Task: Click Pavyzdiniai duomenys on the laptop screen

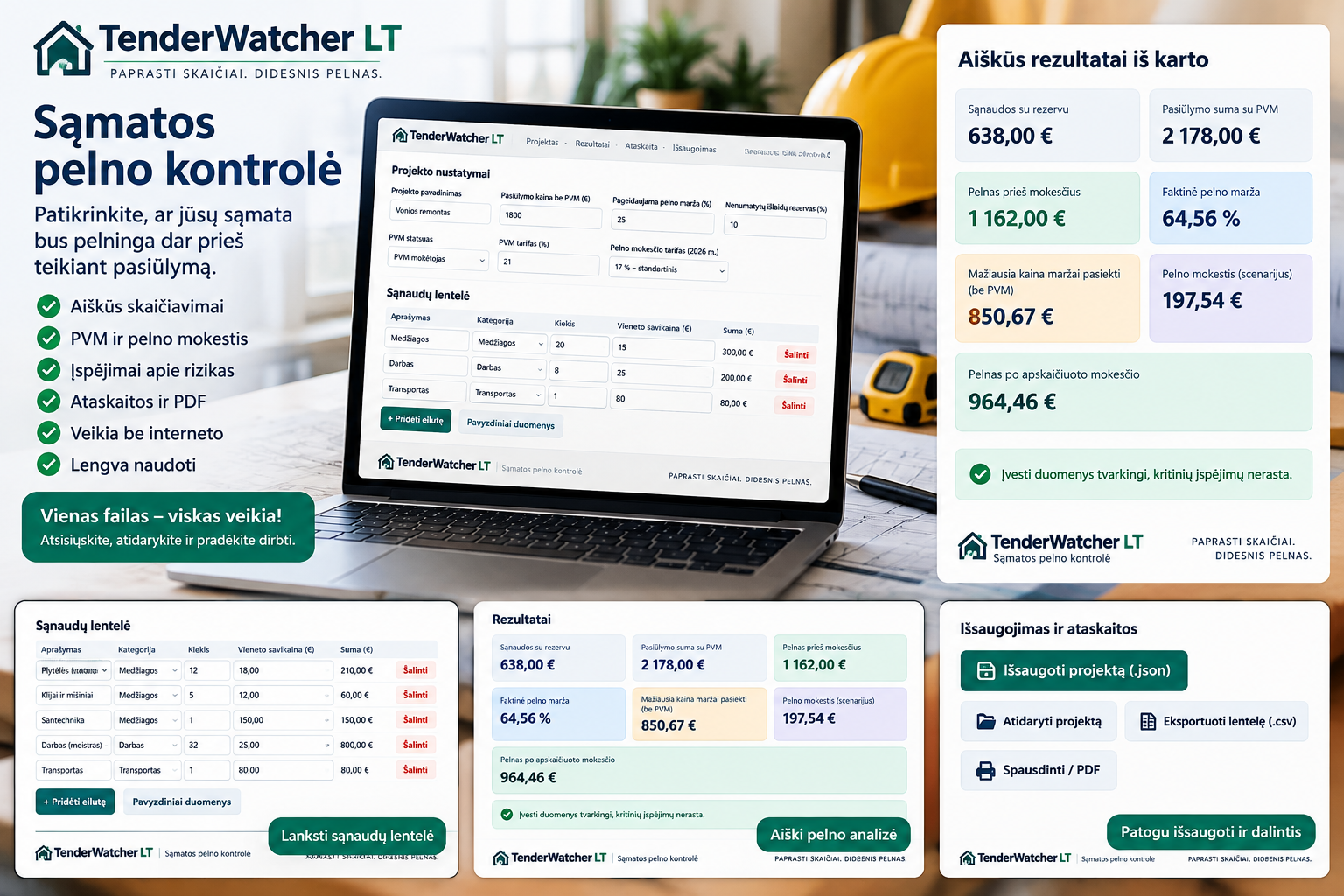Action: 511,424
